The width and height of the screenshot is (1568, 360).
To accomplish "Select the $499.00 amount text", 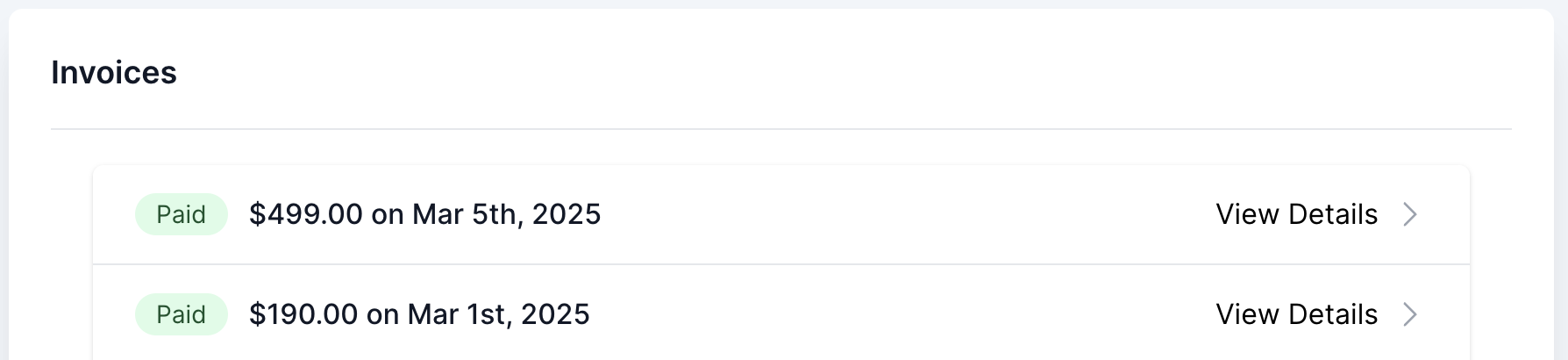I will coord(305,214).
